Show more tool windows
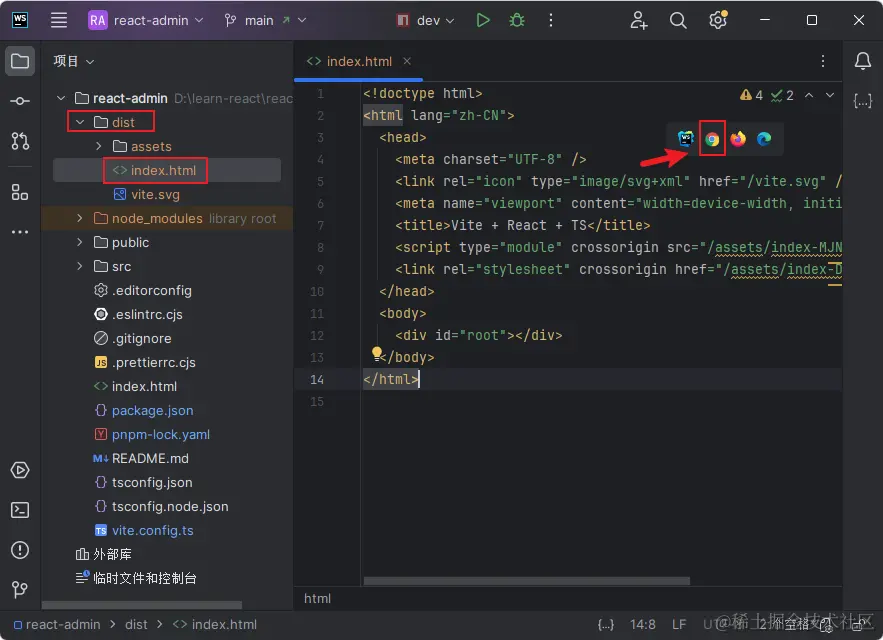Viewport: 883px width, 640px height. (20, 232)
